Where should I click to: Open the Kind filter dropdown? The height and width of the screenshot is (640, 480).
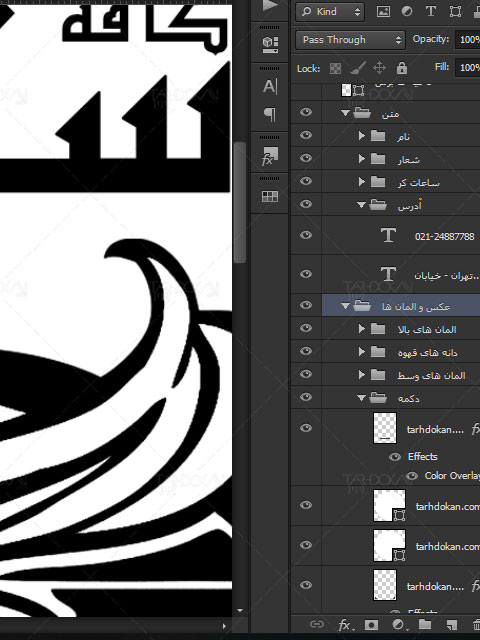coord(330,12)
